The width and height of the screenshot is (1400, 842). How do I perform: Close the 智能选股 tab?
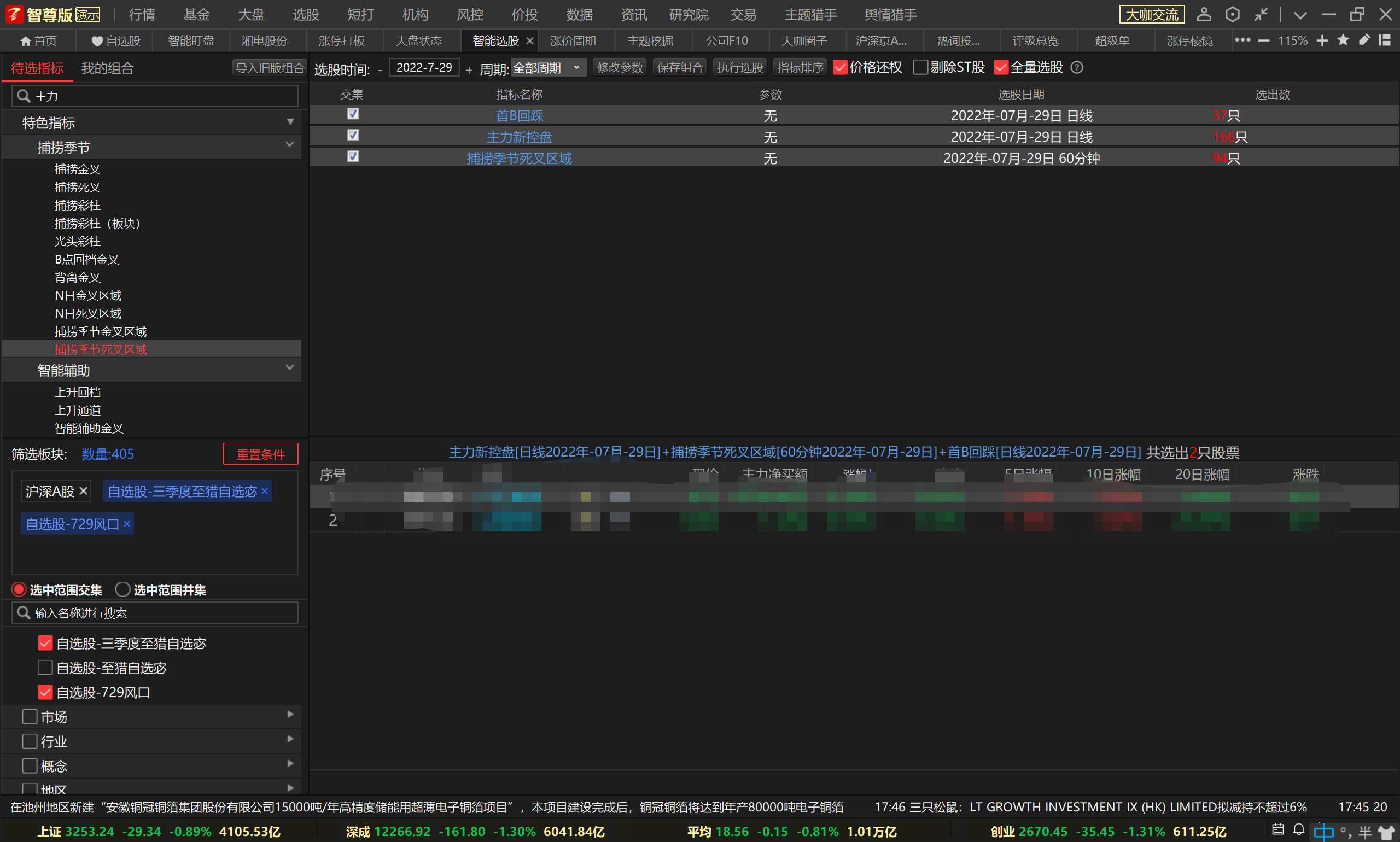point(529,41)
